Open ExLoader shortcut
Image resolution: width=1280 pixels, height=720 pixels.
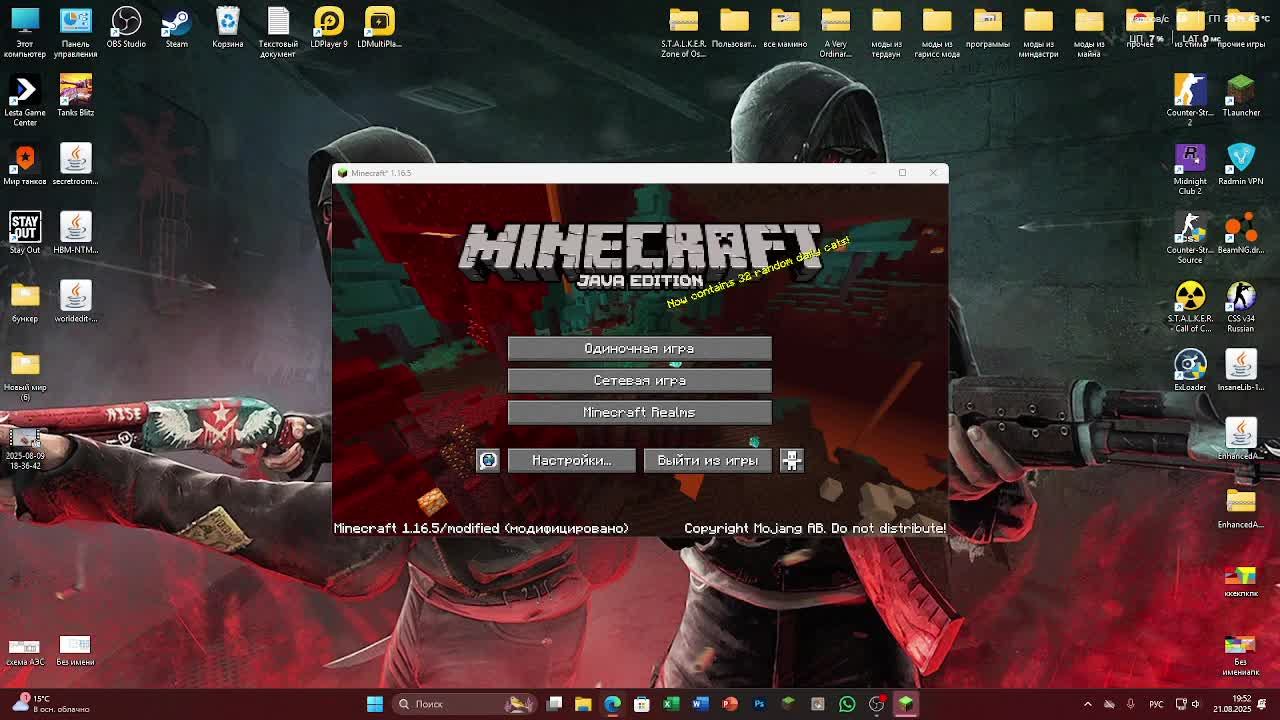tap(1190, 370)
